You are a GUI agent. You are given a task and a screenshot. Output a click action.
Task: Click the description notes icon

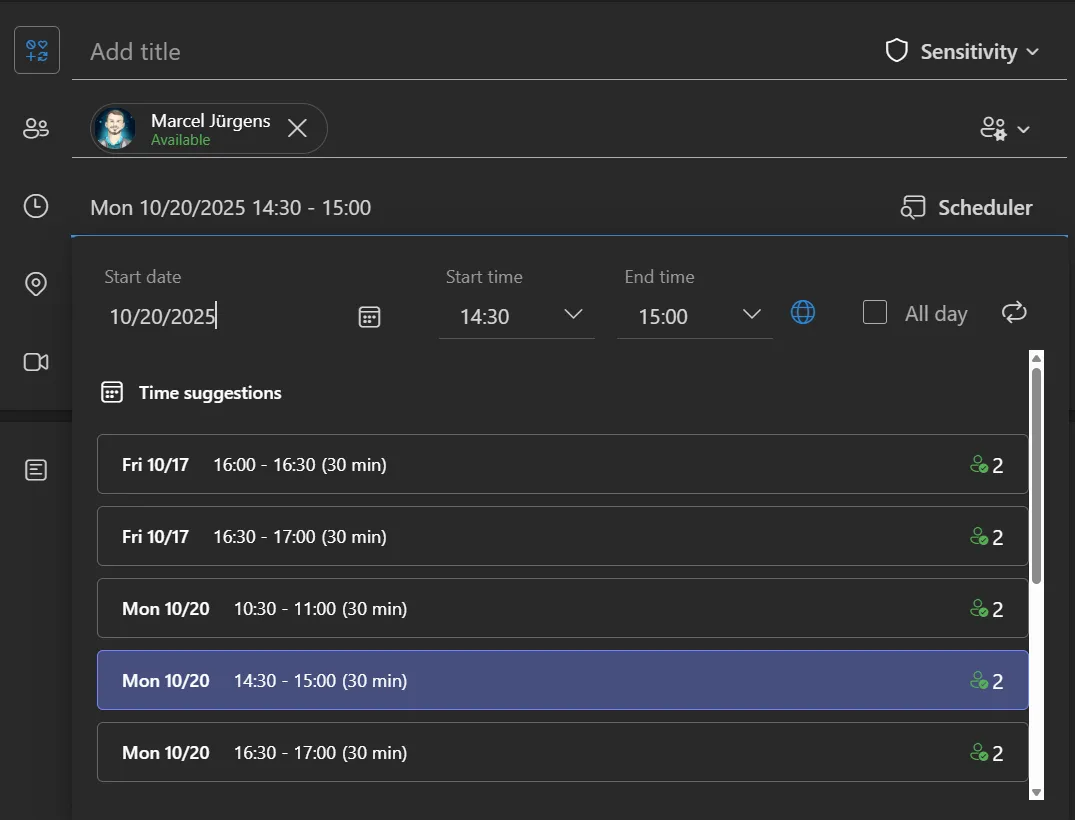click(36, 470)
